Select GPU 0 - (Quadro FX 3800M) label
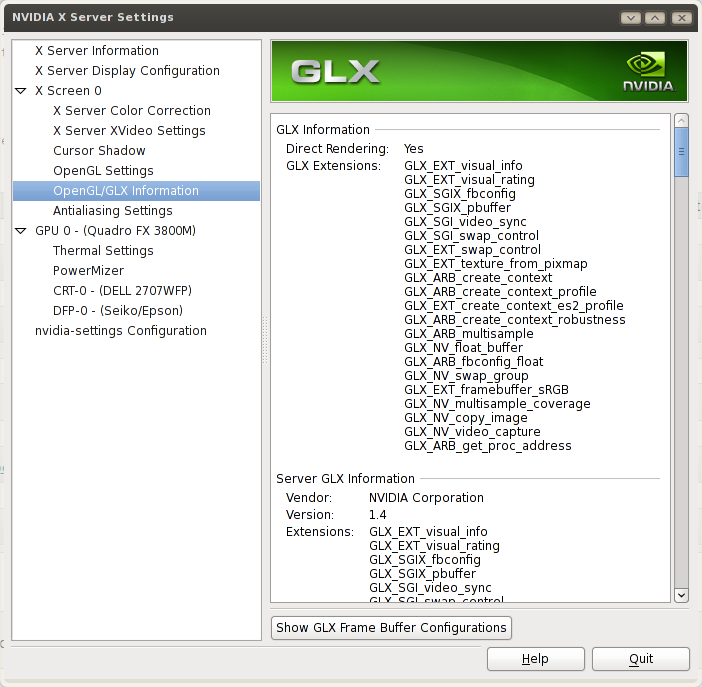 point(116,231)
